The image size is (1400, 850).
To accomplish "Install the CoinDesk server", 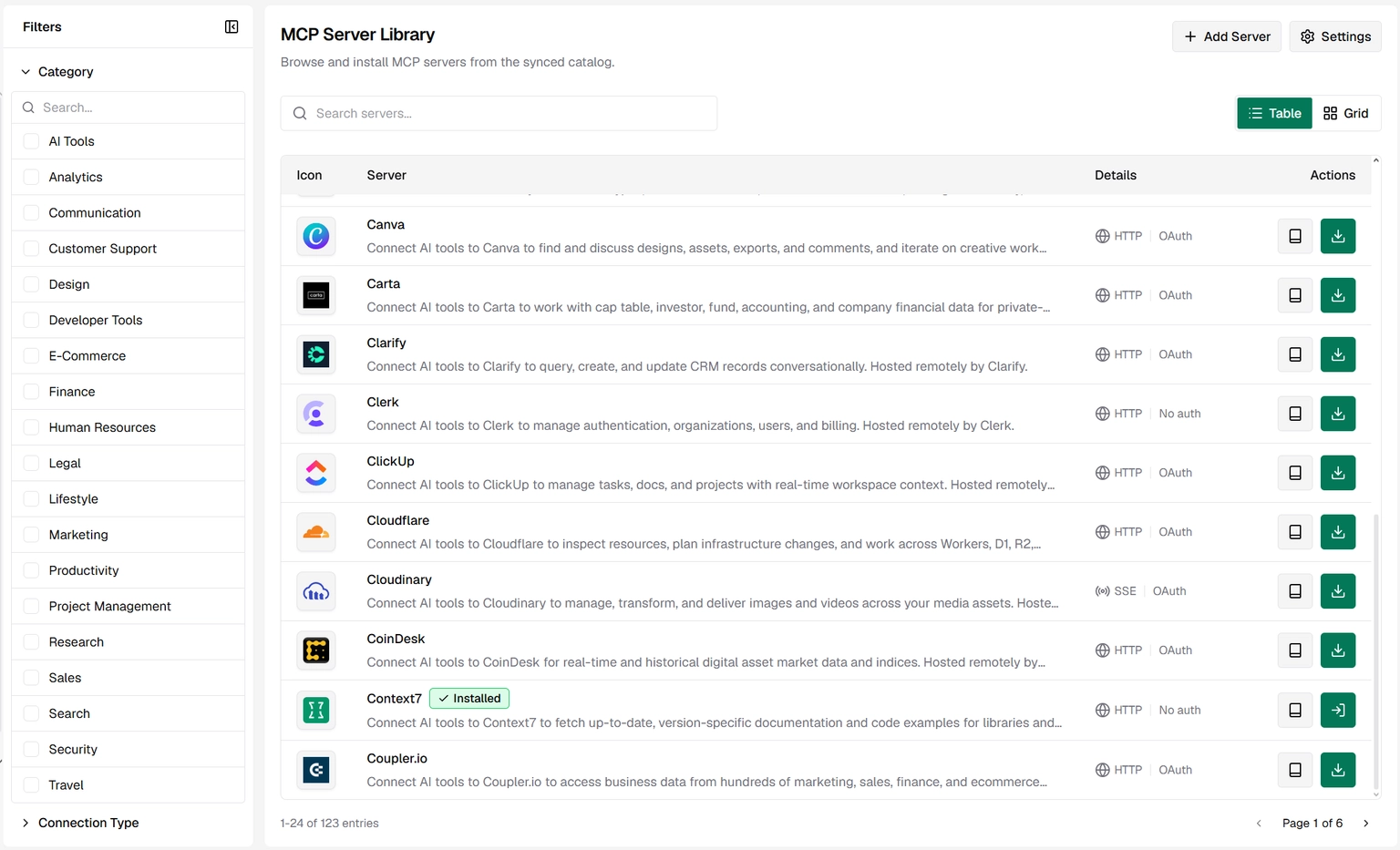I will (1337, 650).
